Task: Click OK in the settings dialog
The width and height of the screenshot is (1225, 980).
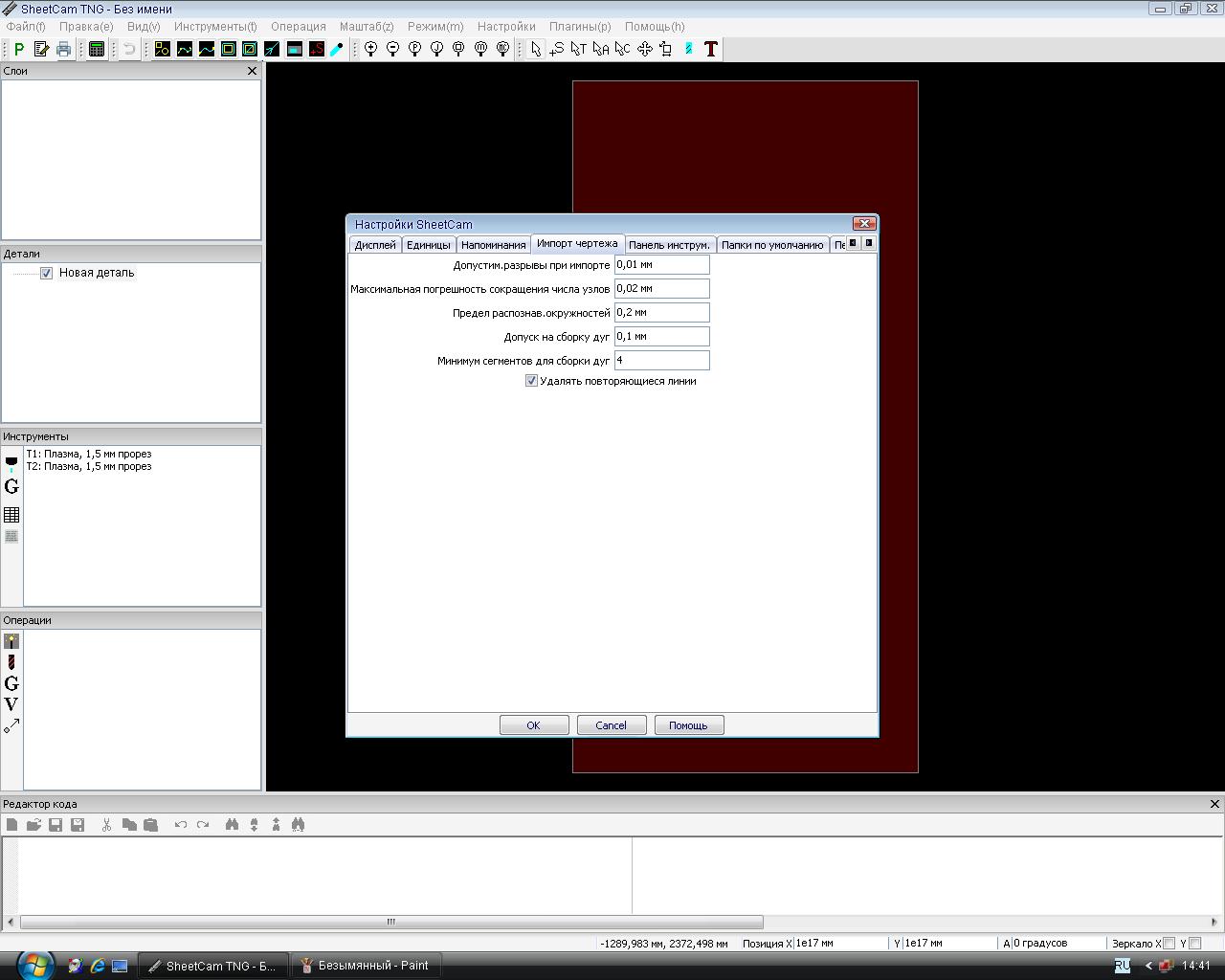Action: pos(534,725)
